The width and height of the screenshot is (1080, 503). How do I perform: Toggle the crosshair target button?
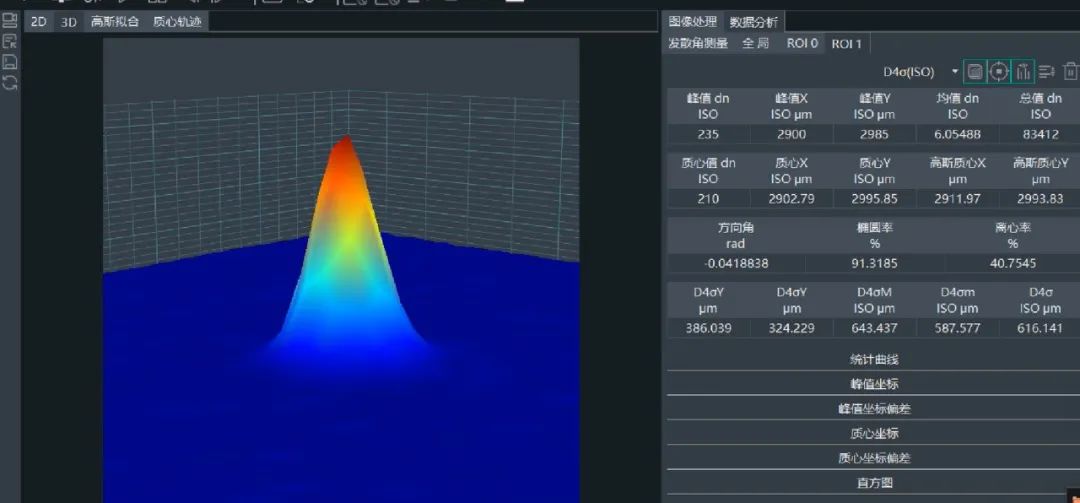(x=998, y=71)
